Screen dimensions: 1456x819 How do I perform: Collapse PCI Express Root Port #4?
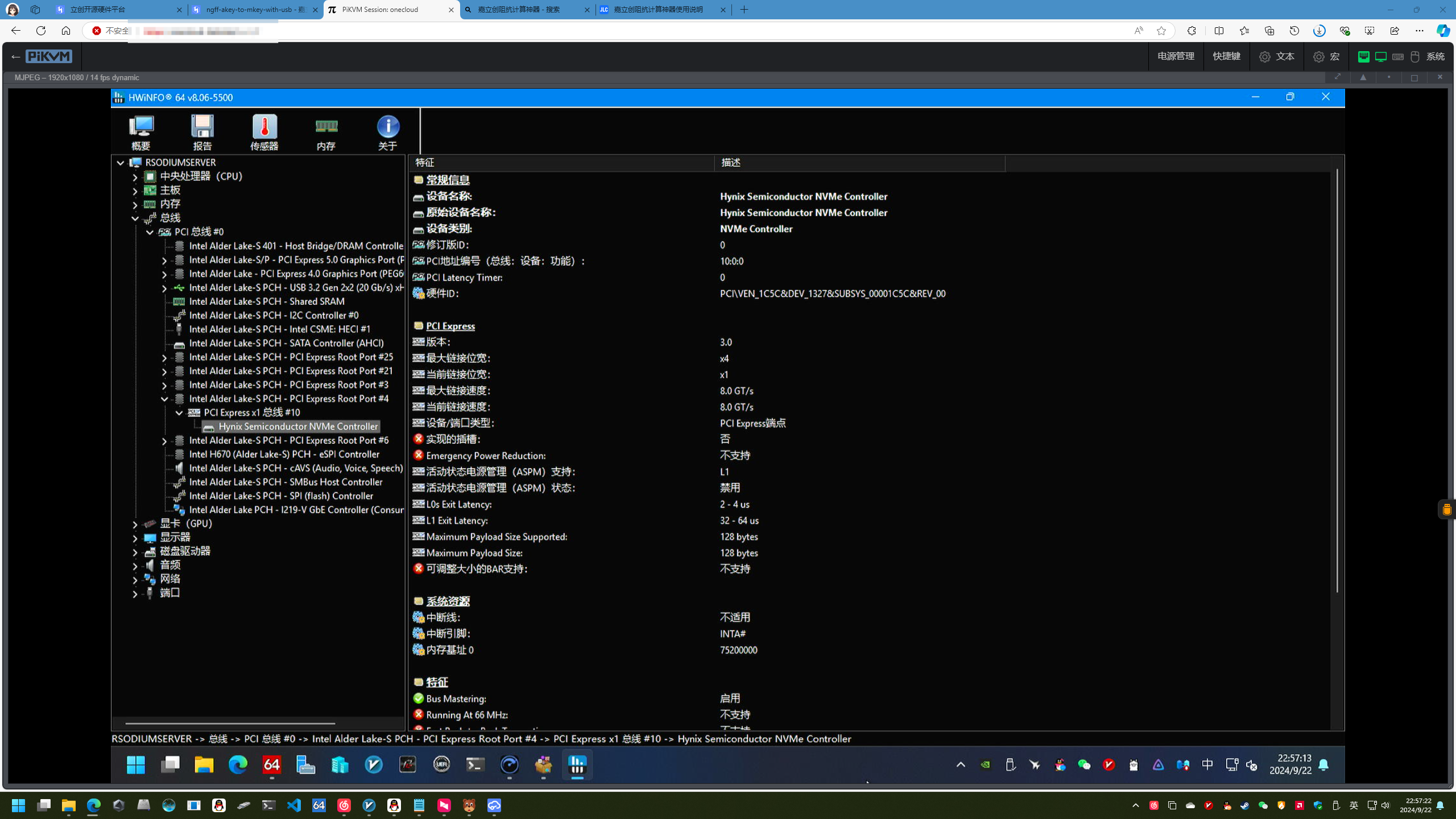pyautogui.click(x=164, y=399)
